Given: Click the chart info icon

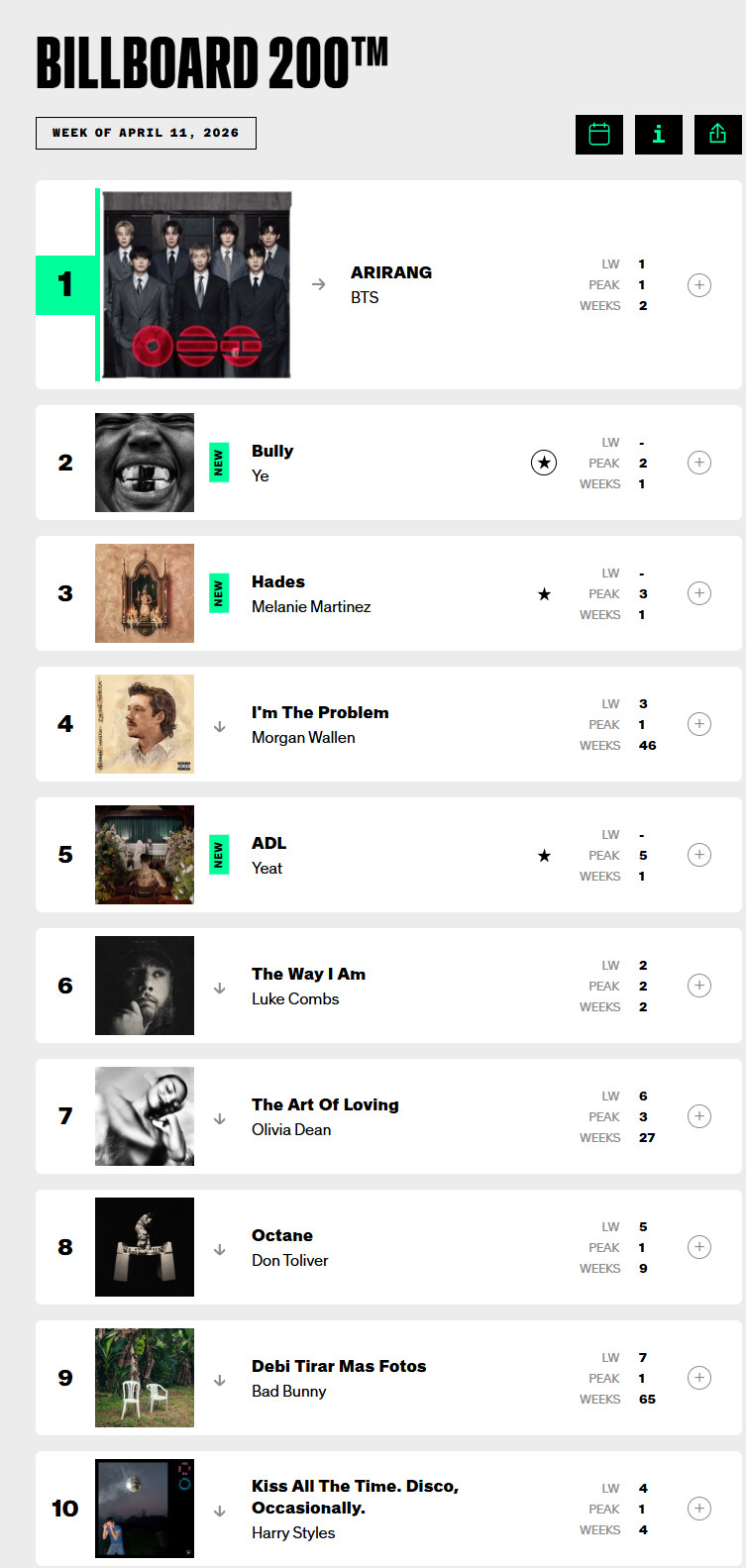Looking at the screenshot, I should (x=659, y=134).
